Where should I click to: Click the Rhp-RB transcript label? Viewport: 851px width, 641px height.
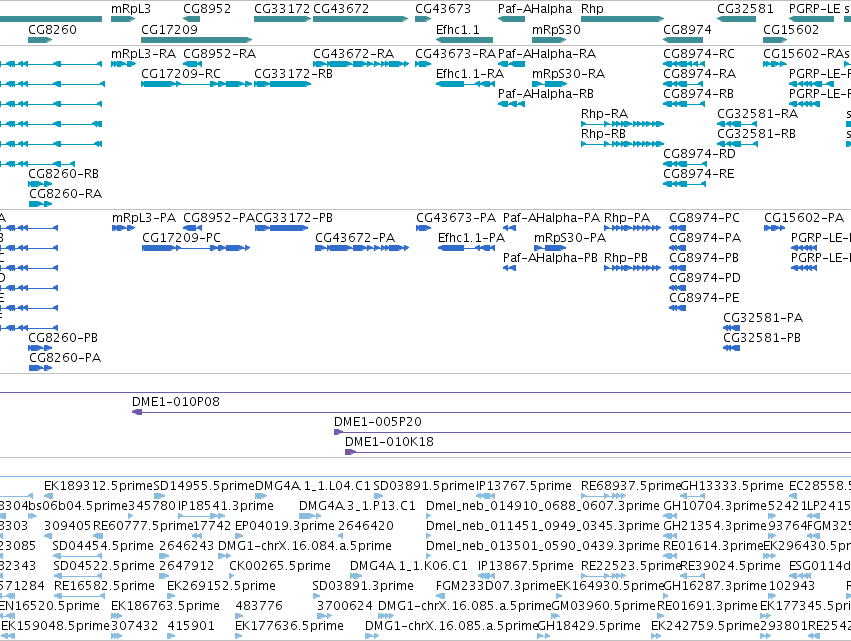point(604,134)
